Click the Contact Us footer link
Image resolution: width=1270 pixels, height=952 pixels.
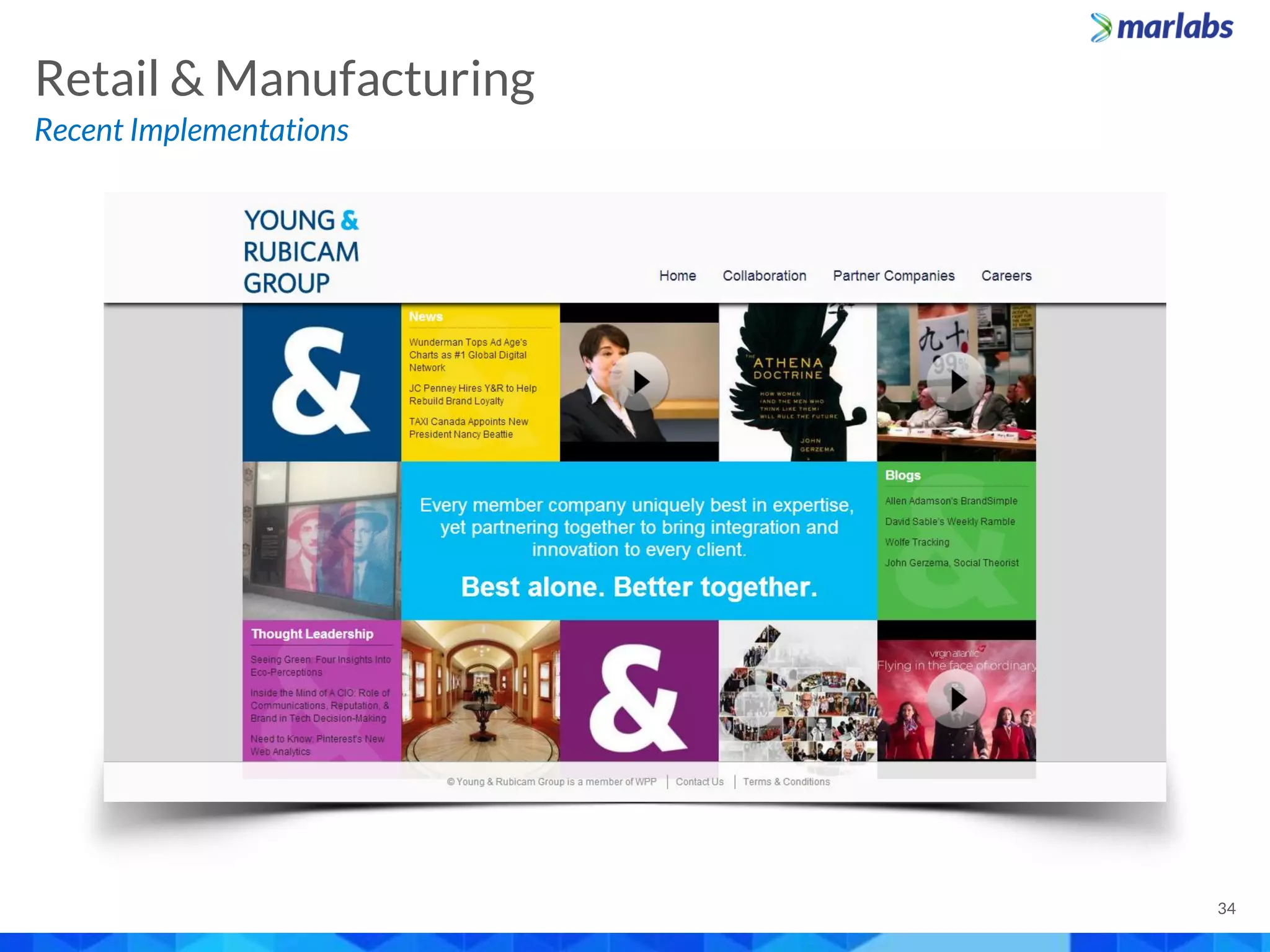click(699, 782)
